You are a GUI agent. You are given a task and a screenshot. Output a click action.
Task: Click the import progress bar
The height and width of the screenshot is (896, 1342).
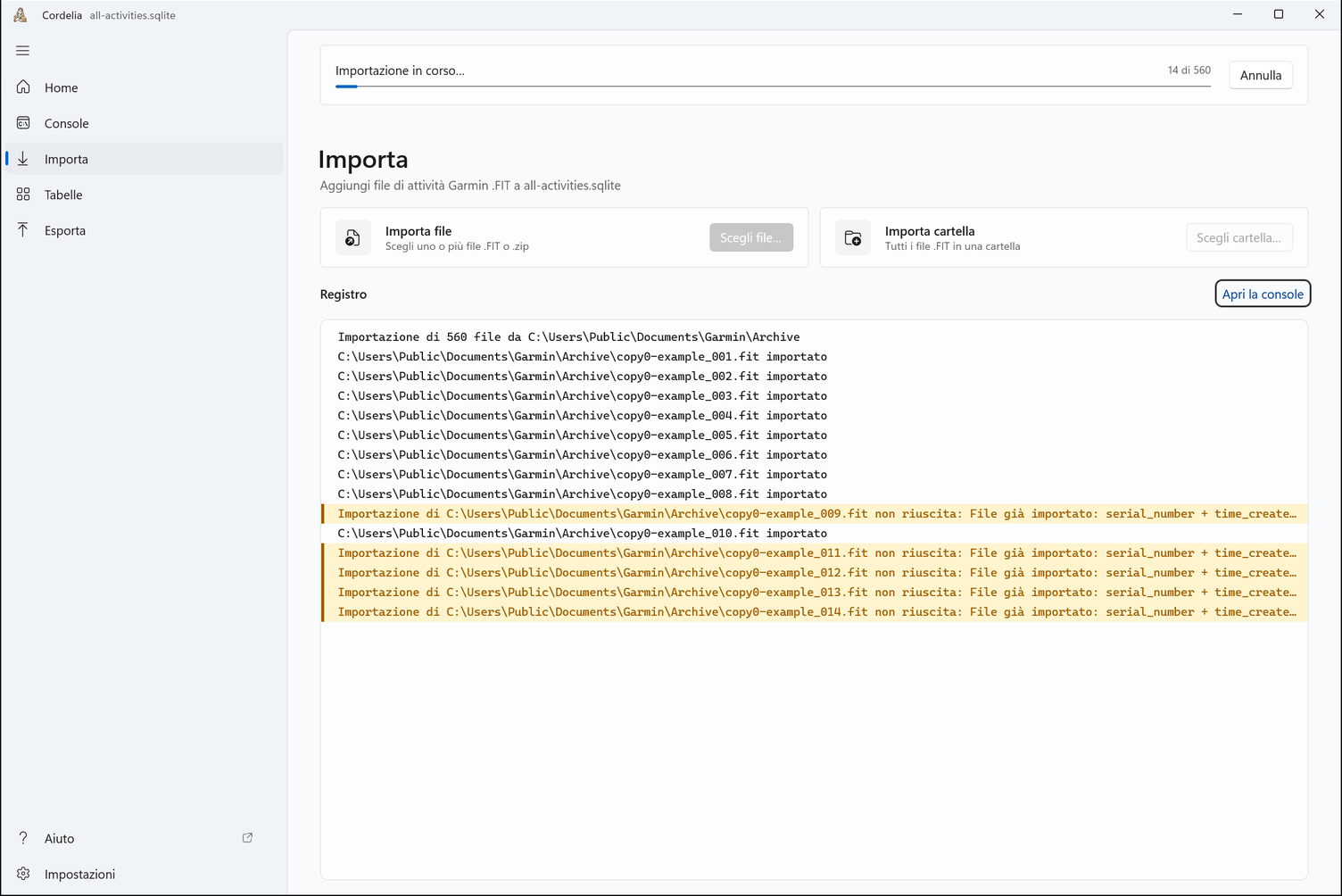click(x=773, y=87)
